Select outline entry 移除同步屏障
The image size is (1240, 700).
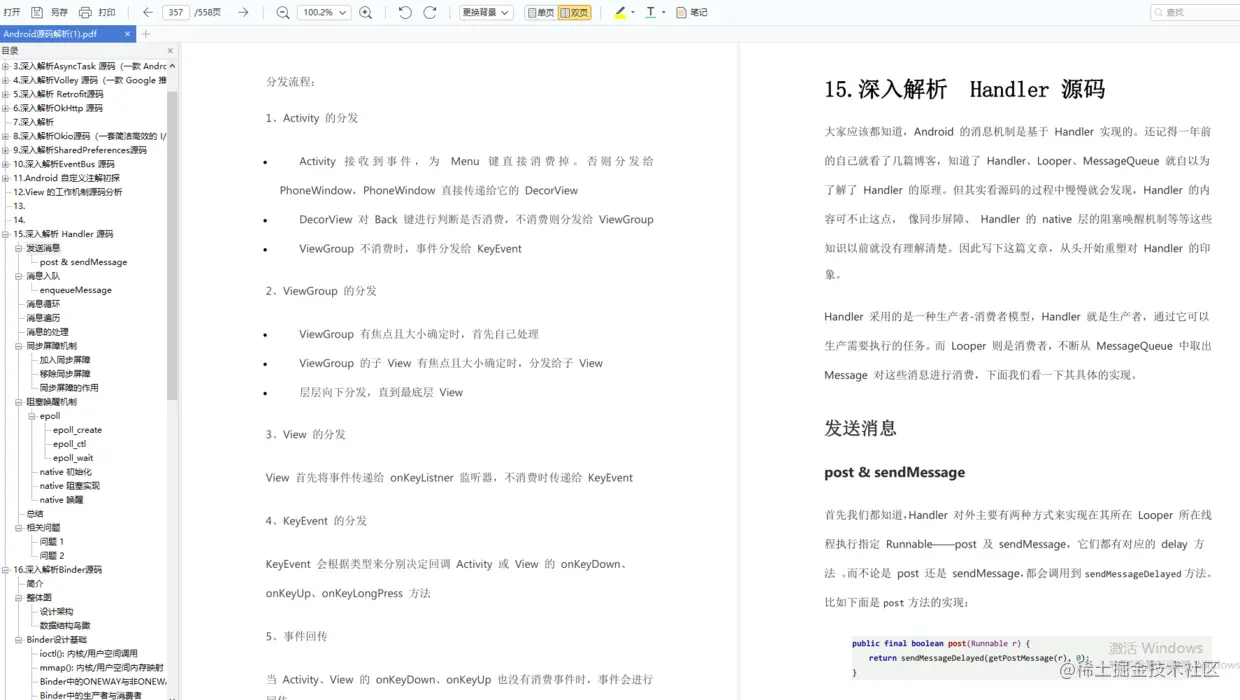65,374
